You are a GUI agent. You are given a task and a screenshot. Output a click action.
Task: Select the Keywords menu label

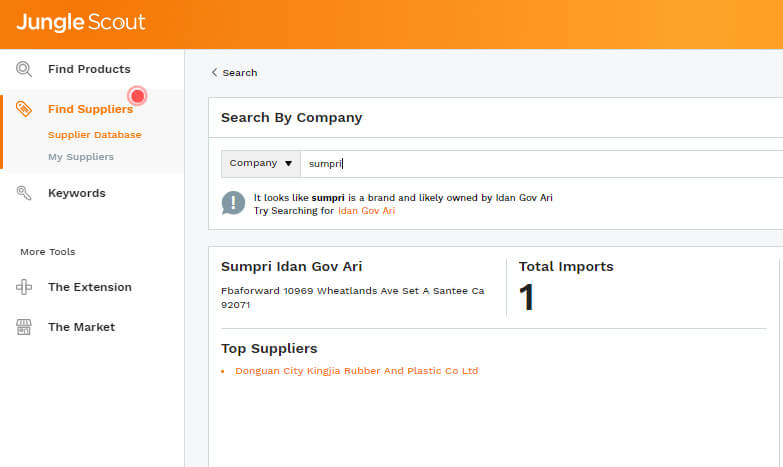tap(76, 193)
